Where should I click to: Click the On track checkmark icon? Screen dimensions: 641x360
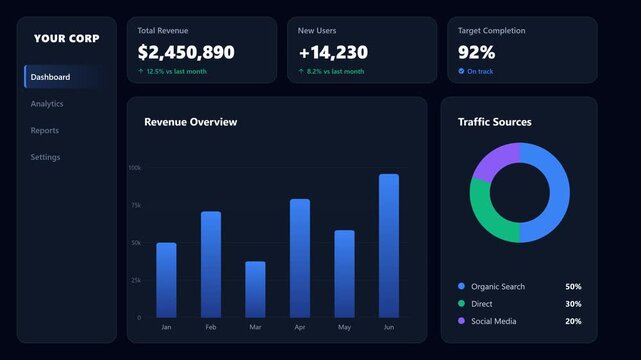click(x=461, y=71)
